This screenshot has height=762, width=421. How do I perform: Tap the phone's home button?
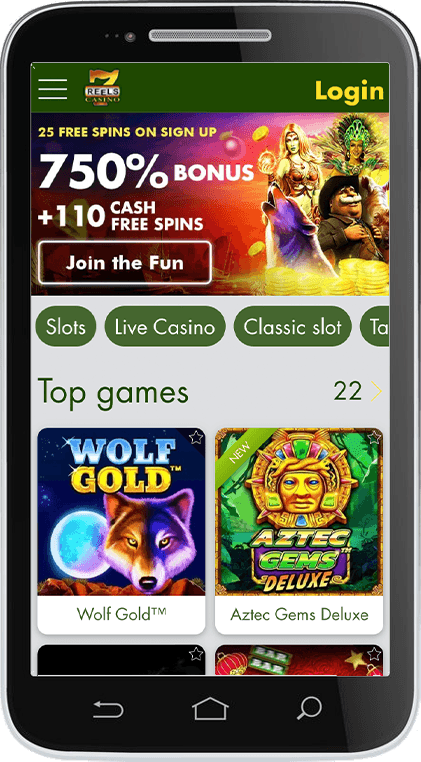point(210,709)
